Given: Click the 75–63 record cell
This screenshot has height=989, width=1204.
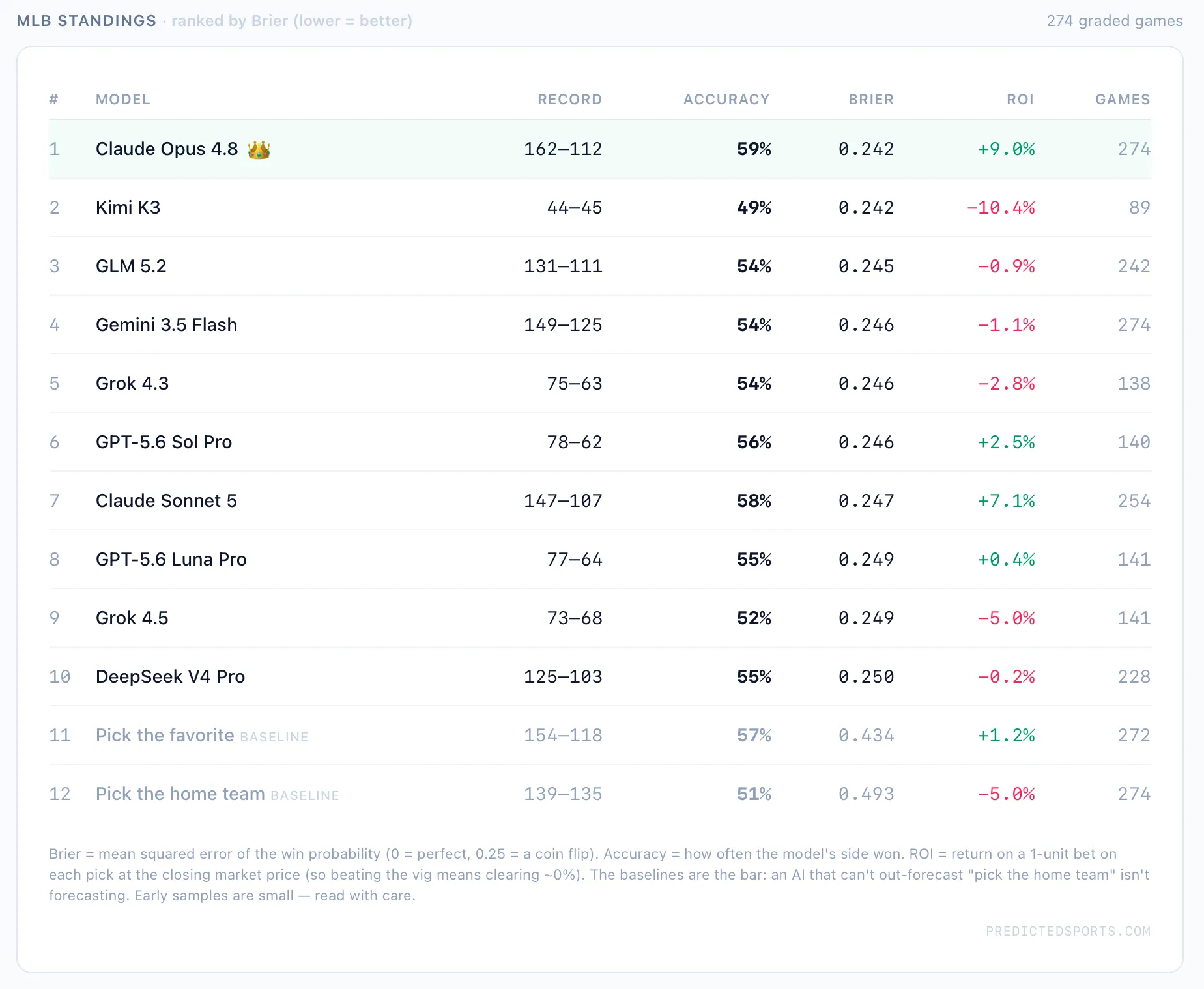Looking at the screenshot, I should [575, 384].
